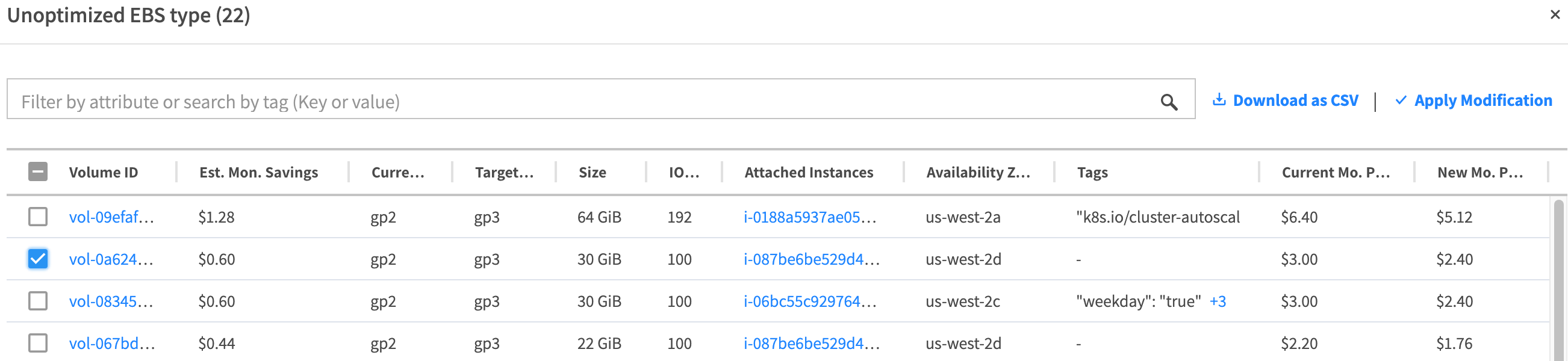Uncheck the vol-0a624 row checkbox
Image resolution: width=1568 pixels, height=361 pixels.
point(38,259)
